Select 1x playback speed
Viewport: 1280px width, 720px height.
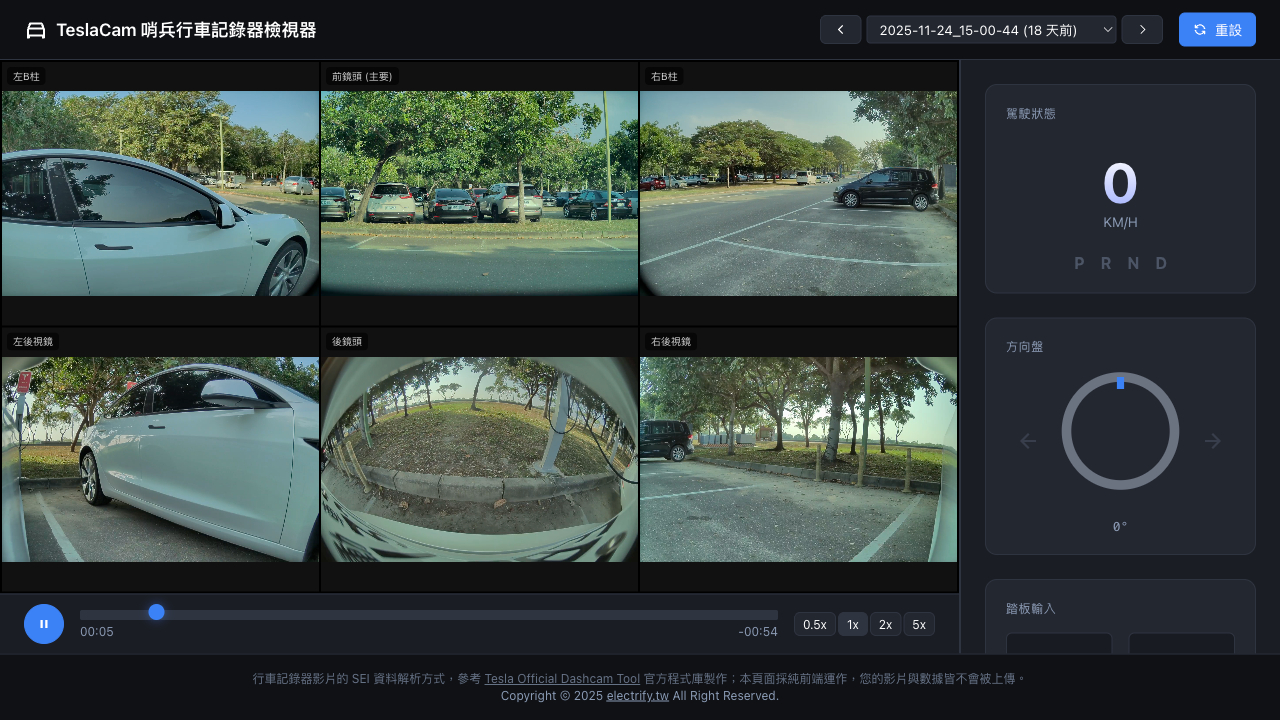coord(852,624)
